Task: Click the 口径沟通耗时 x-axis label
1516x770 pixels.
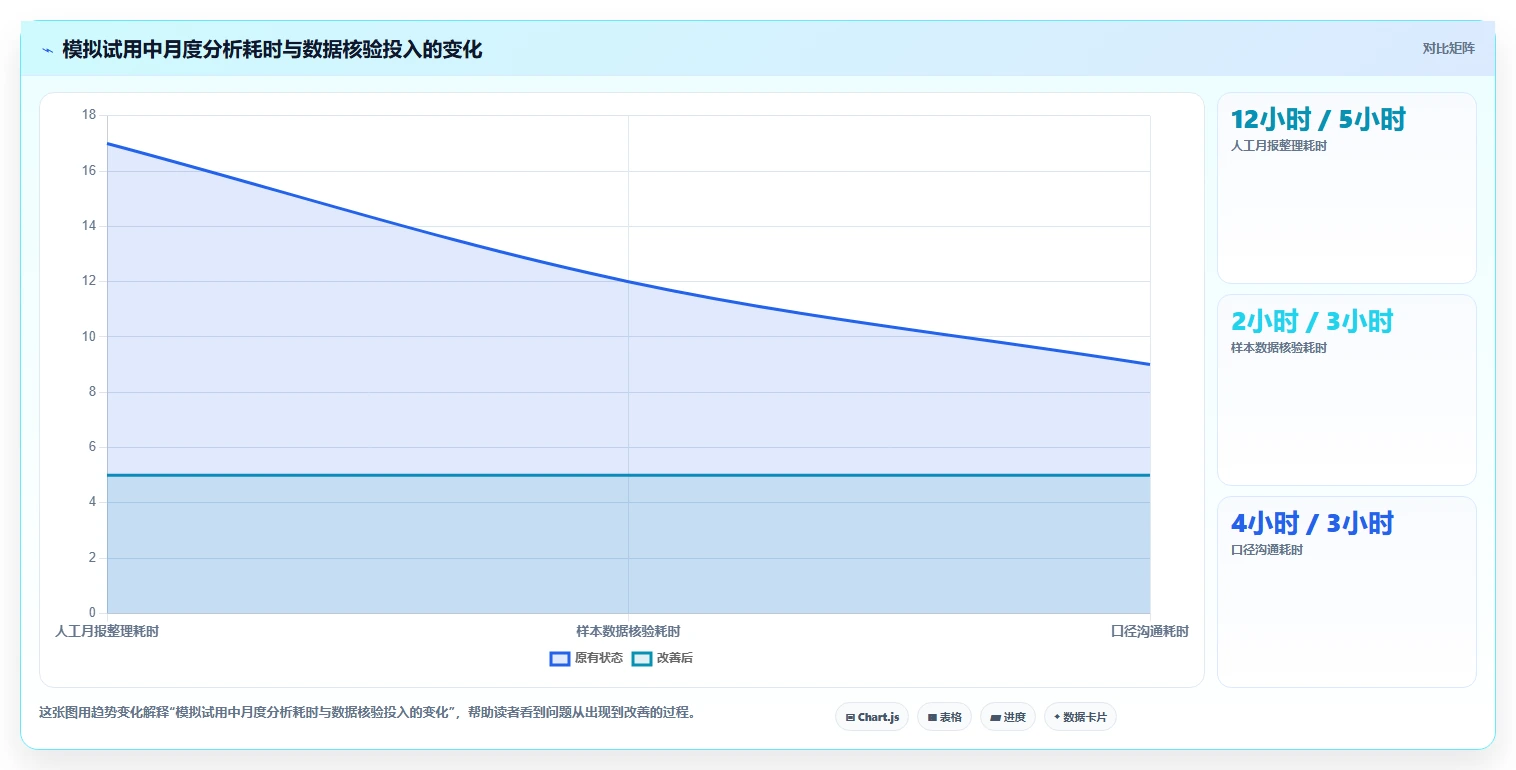Action: 1150,631
